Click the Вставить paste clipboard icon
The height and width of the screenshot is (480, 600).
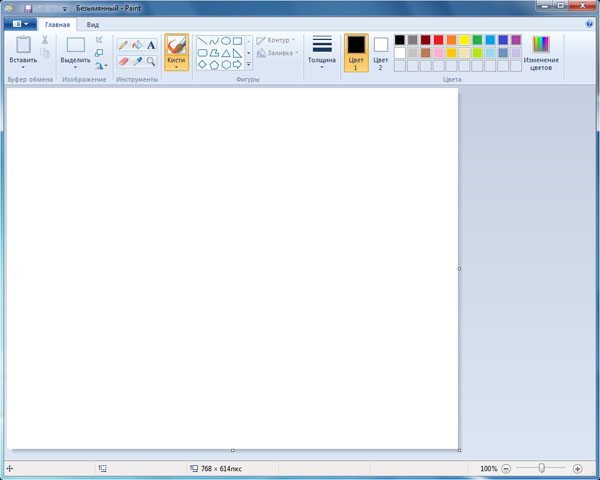click(x=23, y=44)
